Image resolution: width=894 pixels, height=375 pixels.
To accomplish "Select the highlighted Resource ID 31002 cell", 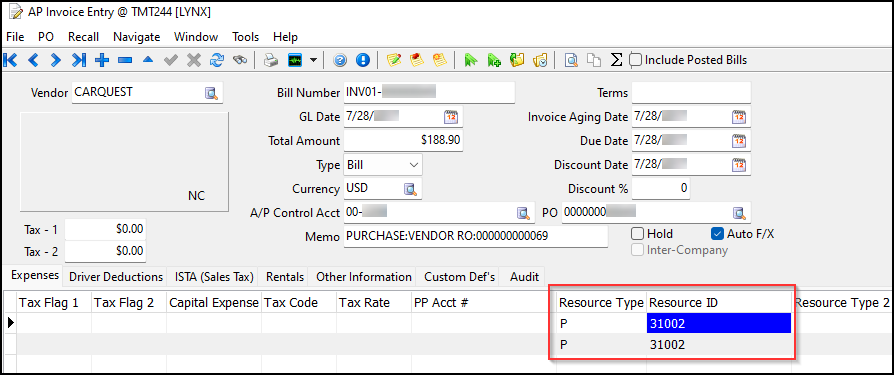I will click(719, 324).
